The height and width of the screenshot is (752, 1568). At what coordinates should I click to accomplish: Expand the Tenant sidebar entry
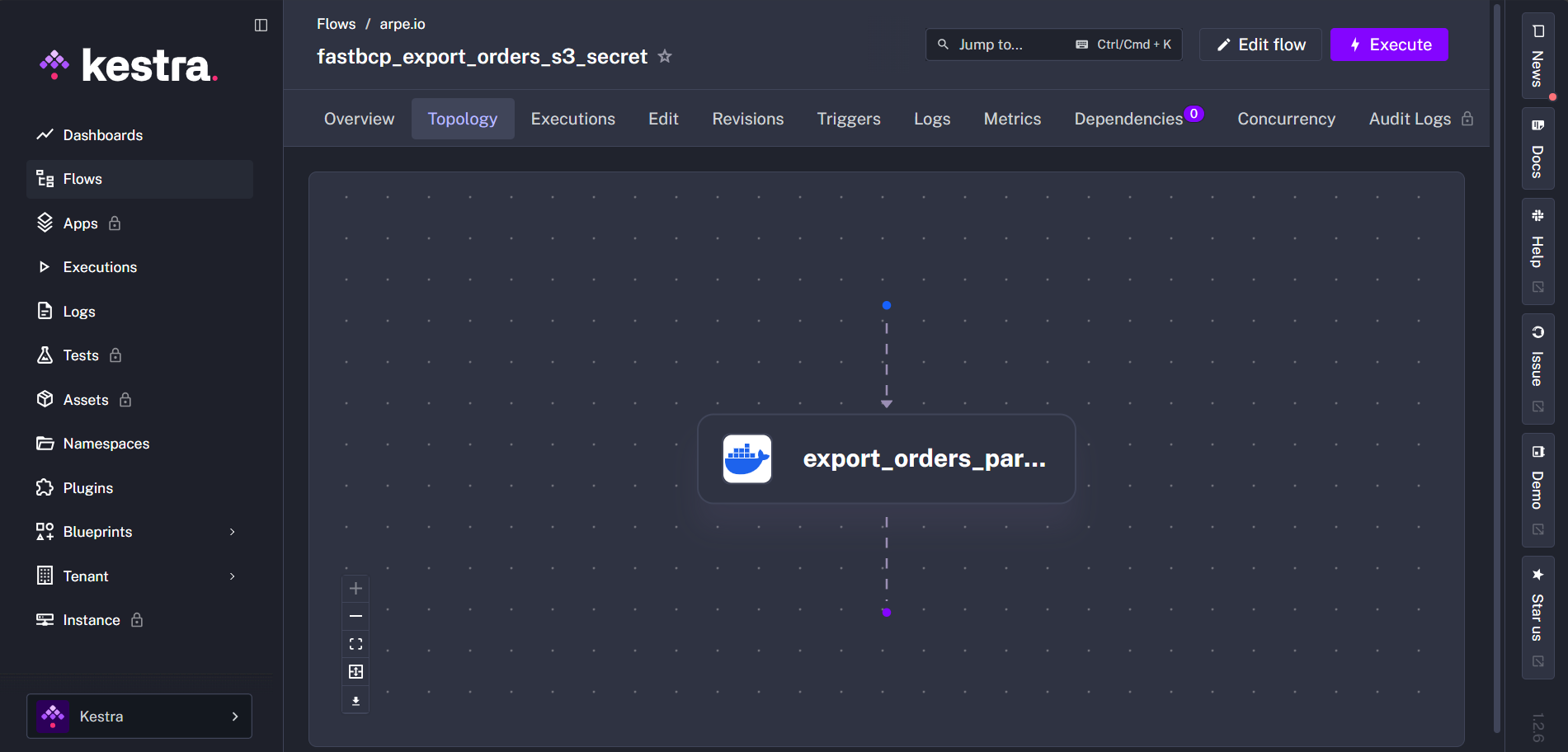click(x=85, y=576)
